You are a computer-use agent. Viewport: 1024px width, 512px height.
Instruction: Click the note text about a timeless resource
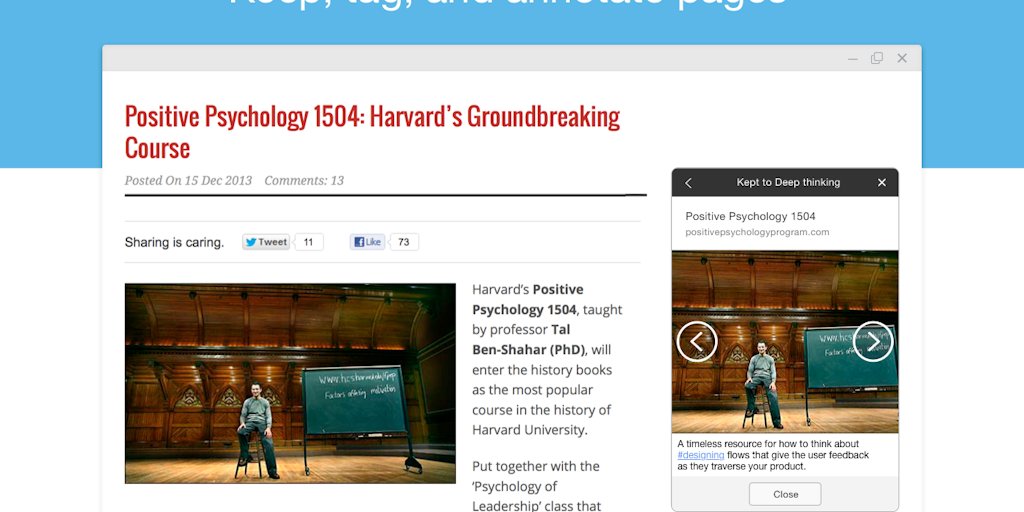[773, 455]
